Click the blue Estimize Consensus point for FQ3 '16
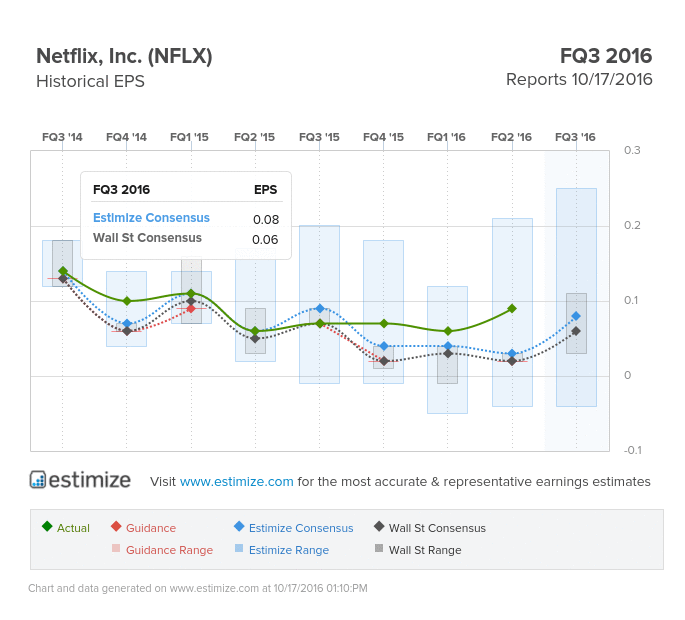 (576, 316)
